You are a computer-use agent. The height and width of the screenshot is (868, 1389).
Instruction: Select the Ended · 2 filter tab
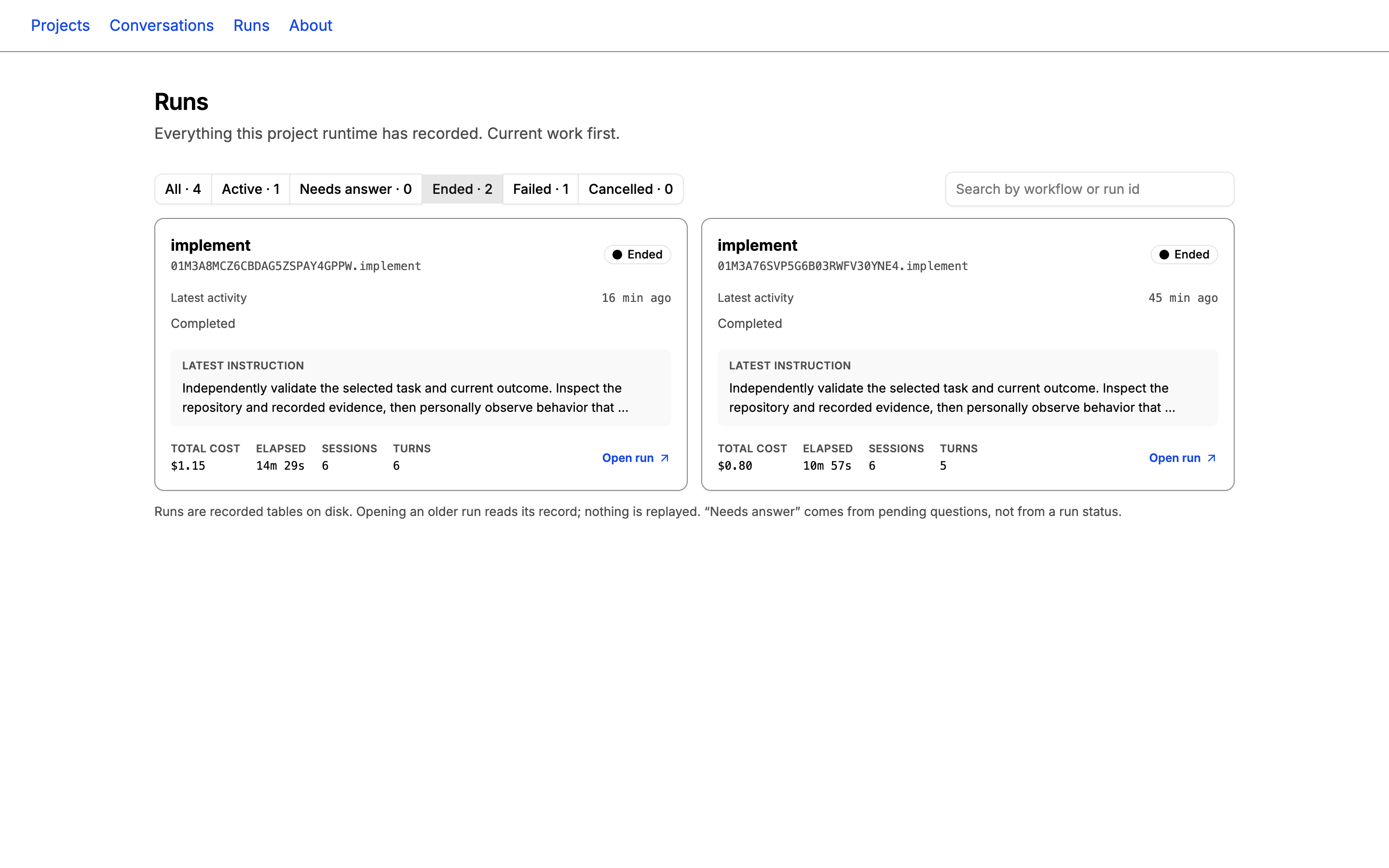click(463, 189)
